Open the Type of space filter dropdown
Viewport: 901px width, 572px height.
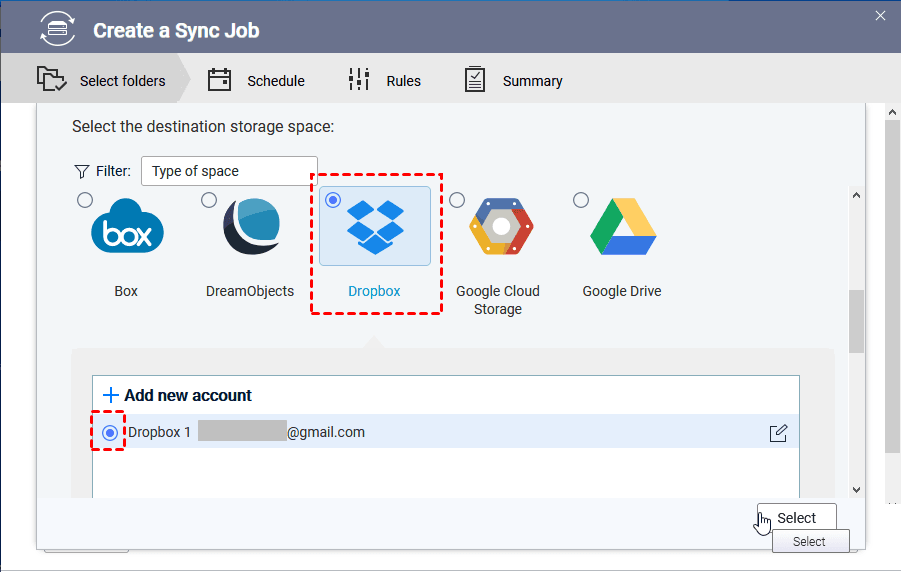[229, 171]
